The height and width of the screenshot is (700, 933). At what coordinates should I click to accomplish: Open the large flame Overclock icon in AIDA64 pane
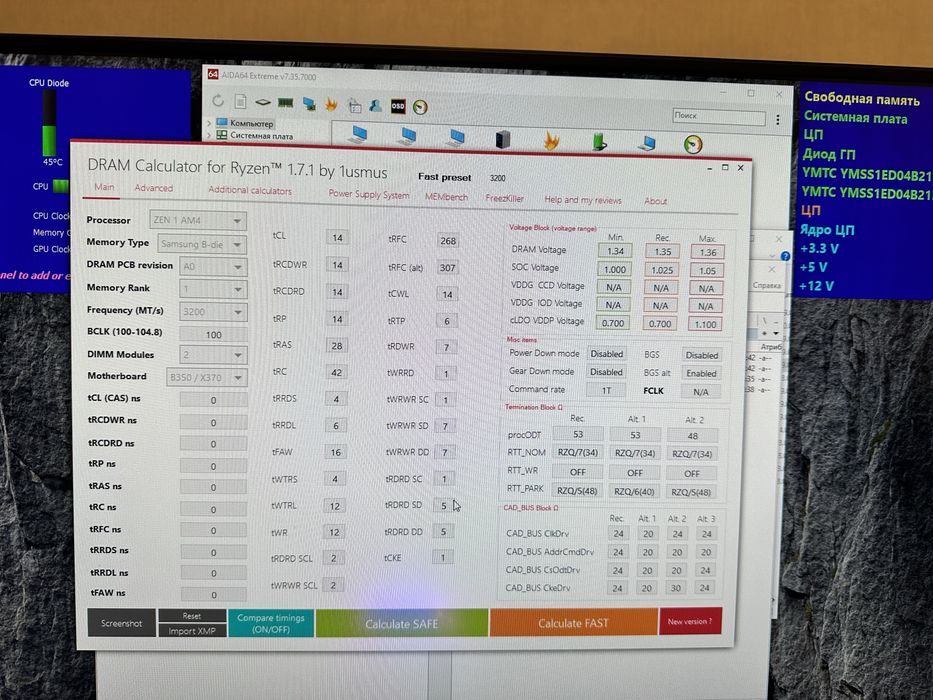tap(551, 141)
